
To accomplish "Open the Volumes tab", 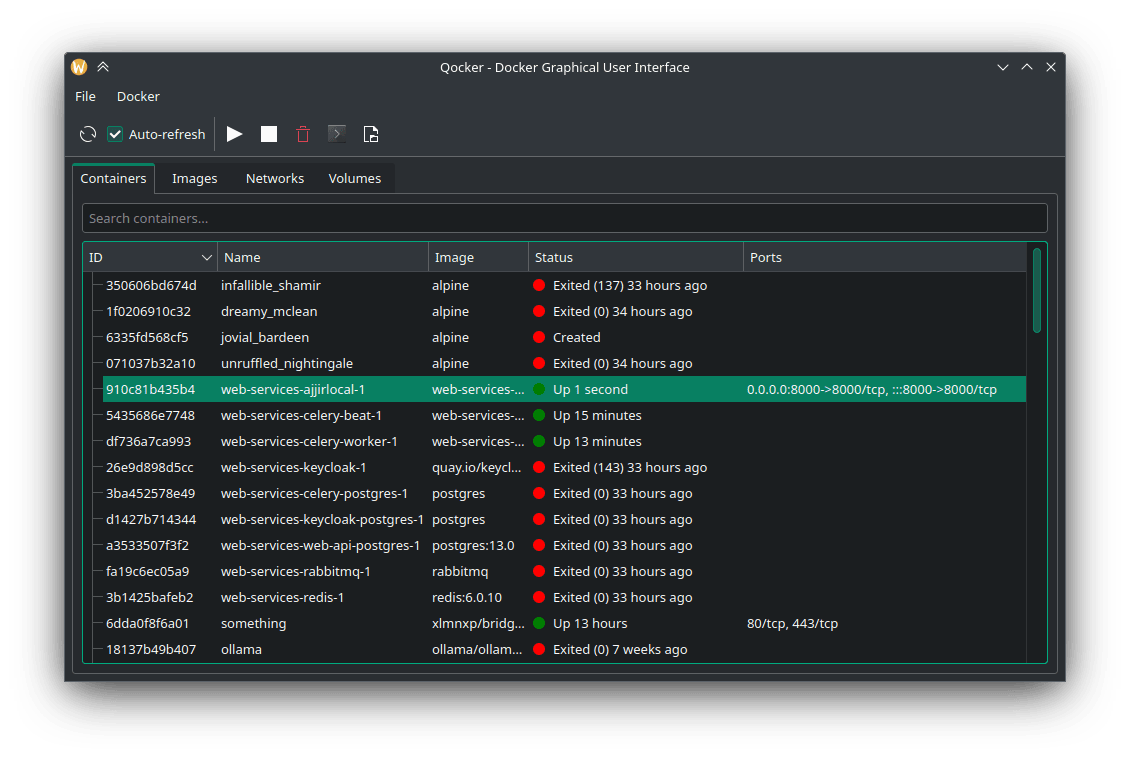I will pyautogui.click(x=354, y=179).
